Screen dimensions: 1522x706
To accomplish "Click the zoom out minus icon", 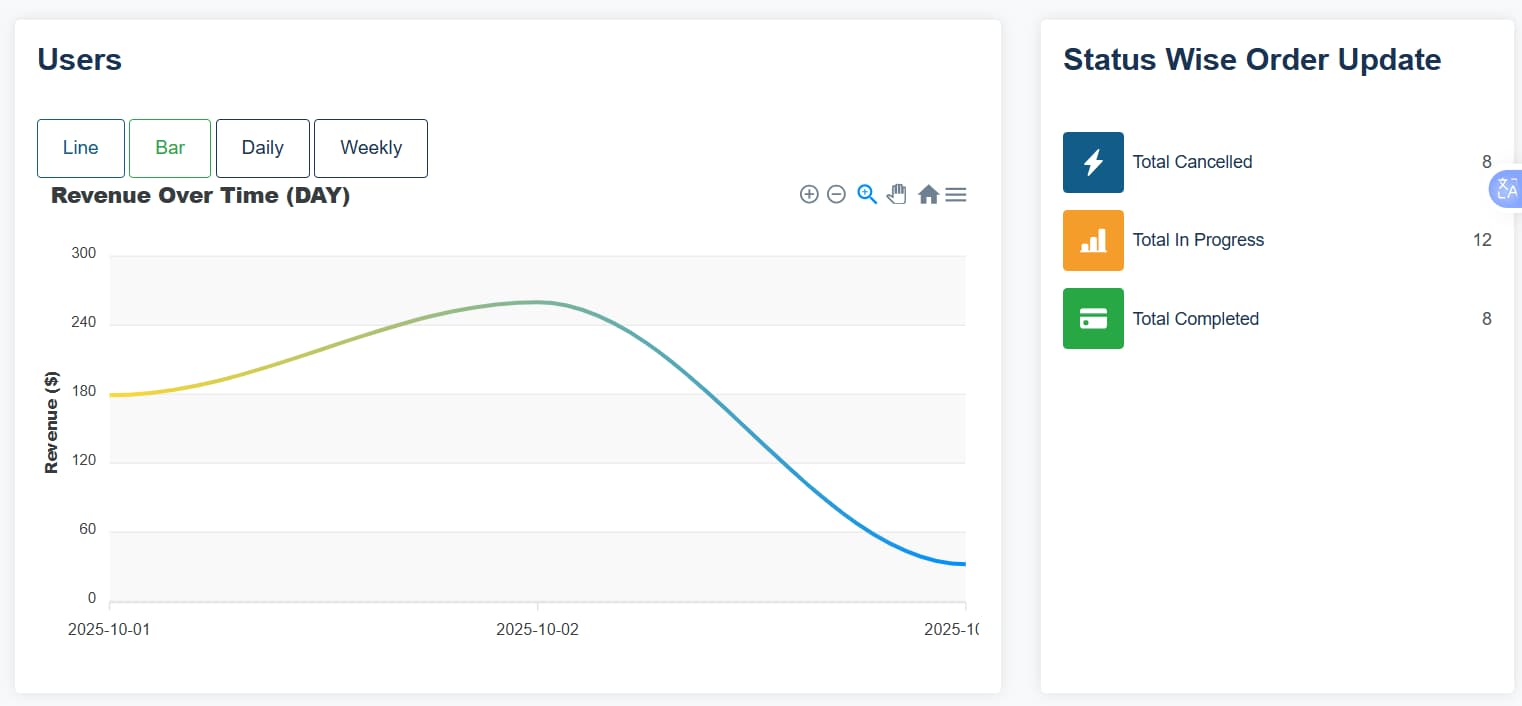I will click(837, 194).
